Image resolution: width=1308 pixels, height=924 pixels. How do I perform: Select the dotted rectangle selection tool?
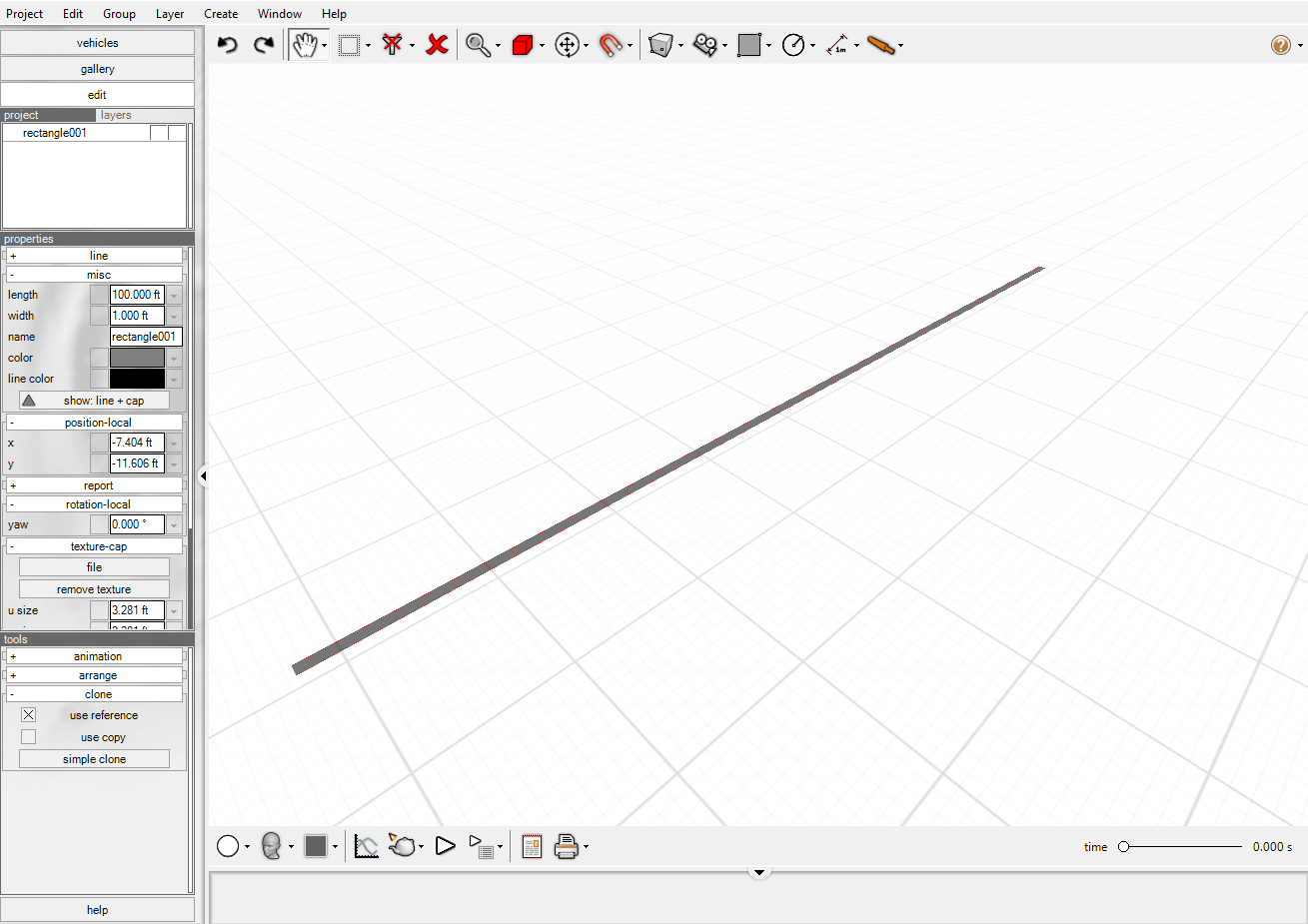(349, 45)
